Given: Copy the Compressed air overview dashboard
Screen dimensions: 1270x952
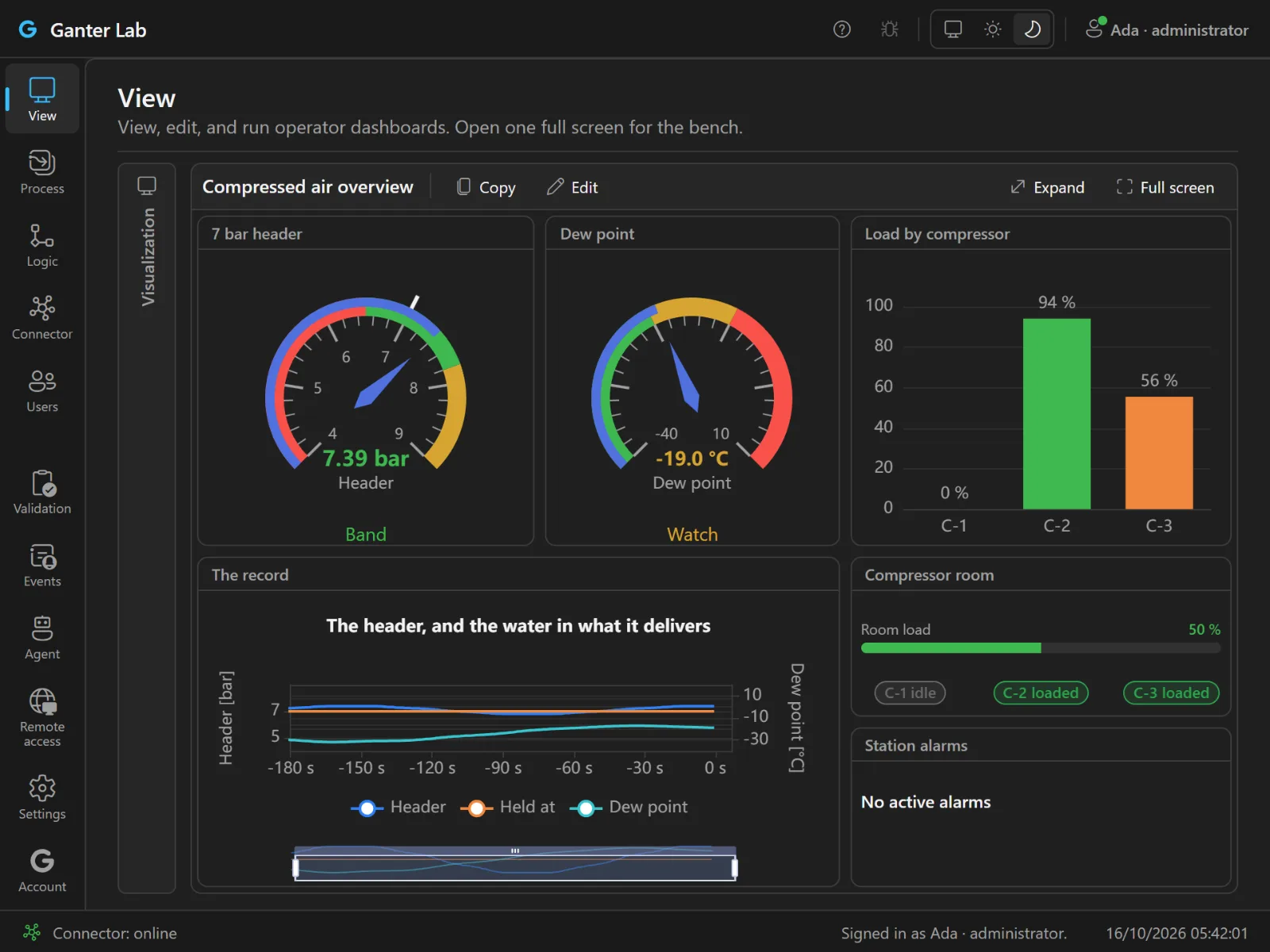Looking at the screenshot, I should (487, 187).
